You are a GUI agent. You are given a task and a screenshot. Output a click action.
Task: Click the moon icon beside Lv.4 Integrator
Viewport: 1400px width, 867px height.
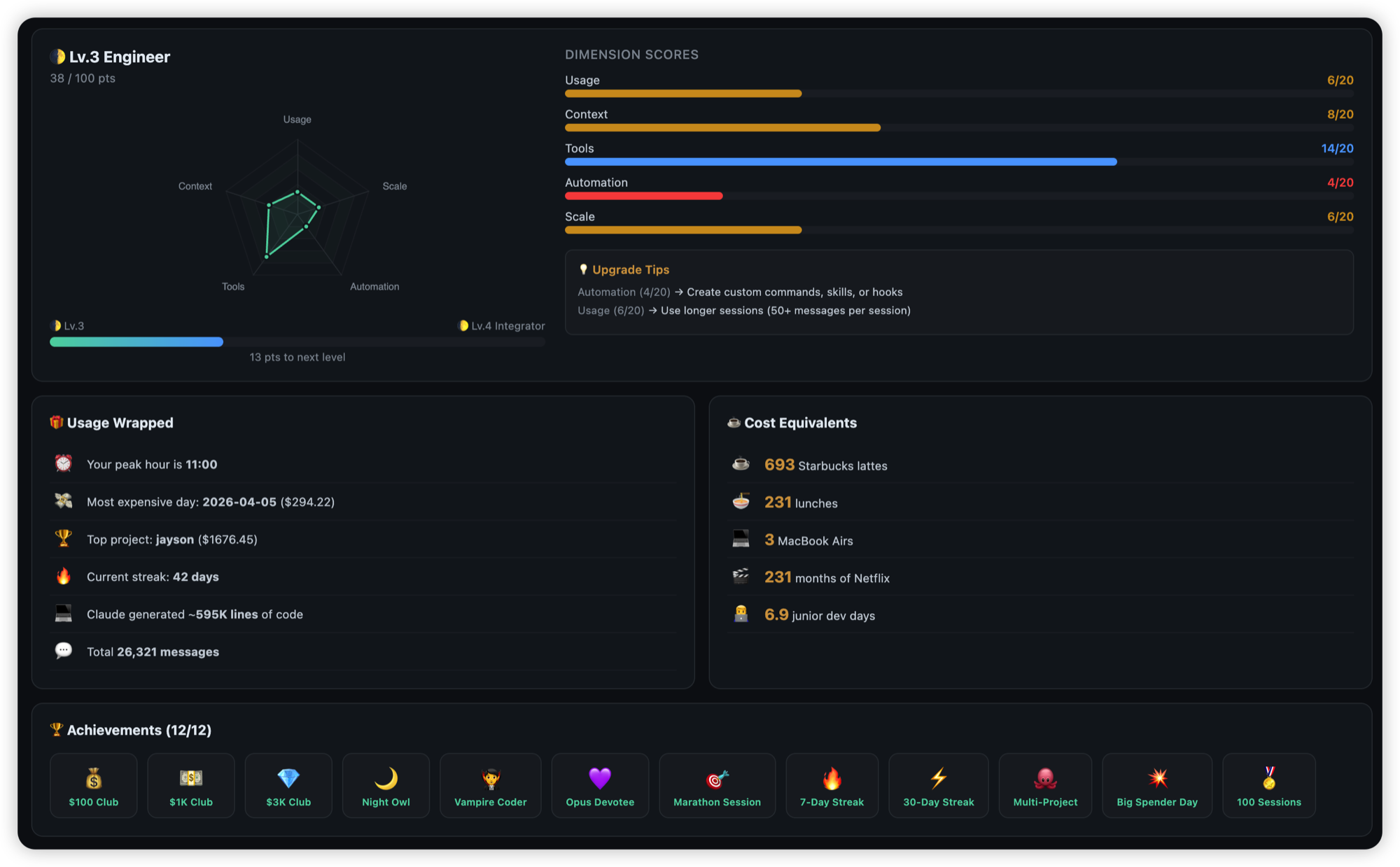(463, 325)
